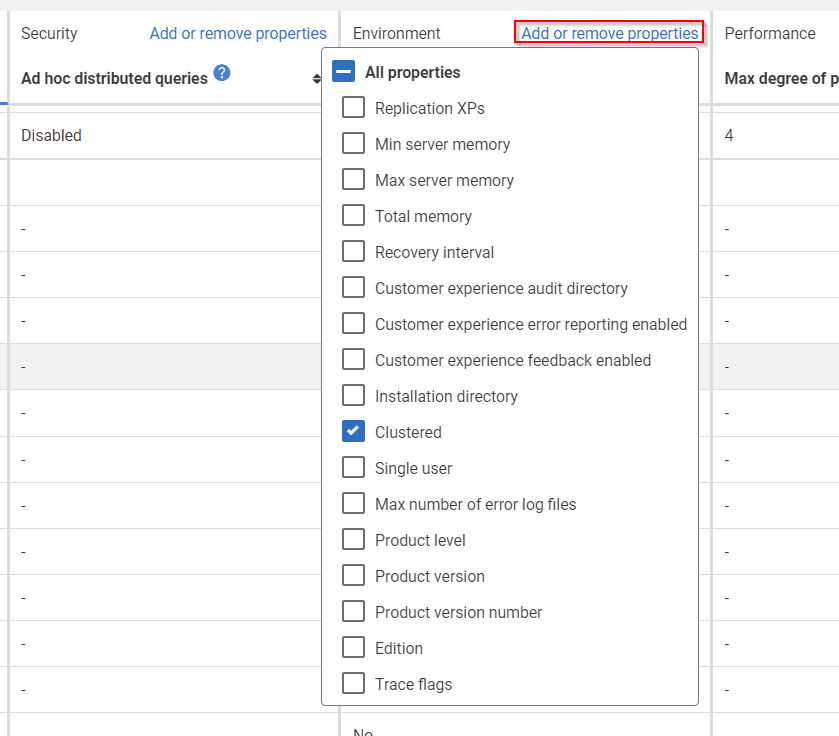Check Customer experience feedback enabled
Viewport: 839px width, 736px height.
point(353,359)
